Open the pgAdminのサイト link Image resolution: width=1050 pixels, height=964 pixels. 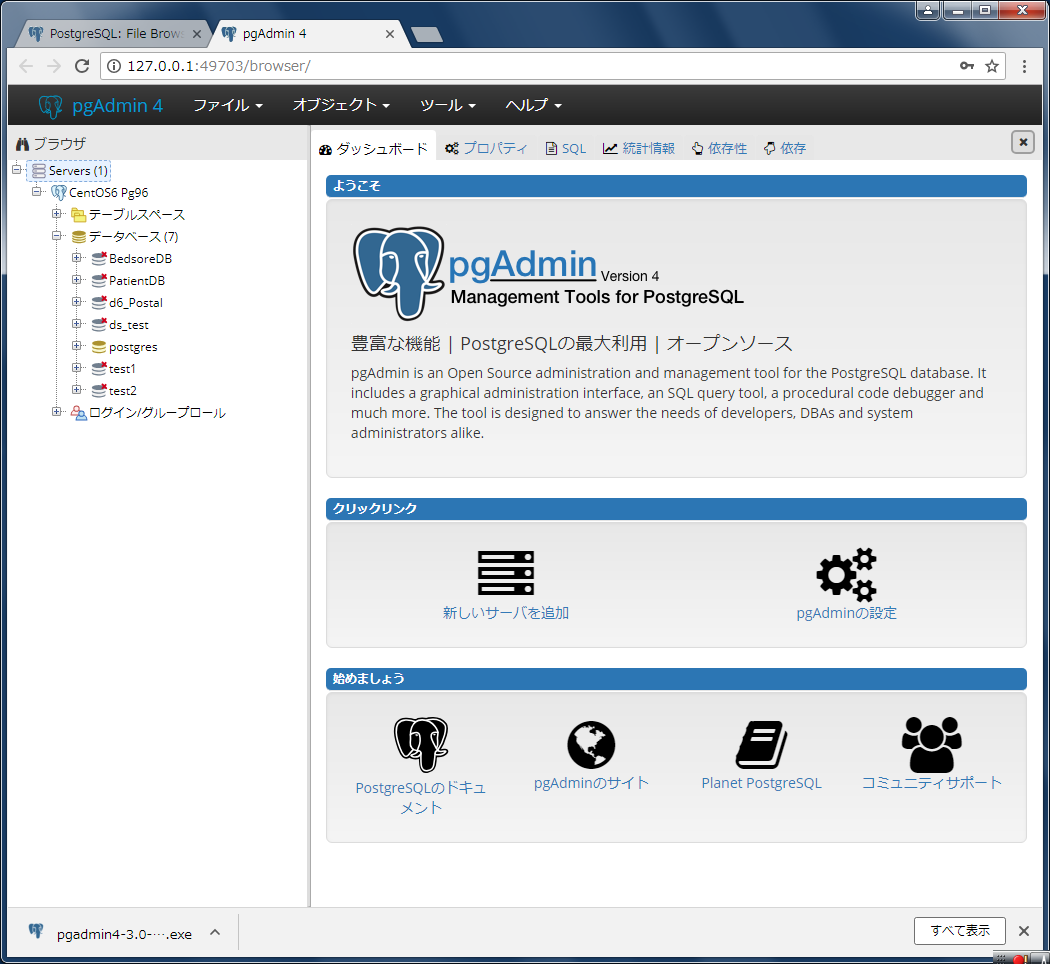click(x=591, y=783)
